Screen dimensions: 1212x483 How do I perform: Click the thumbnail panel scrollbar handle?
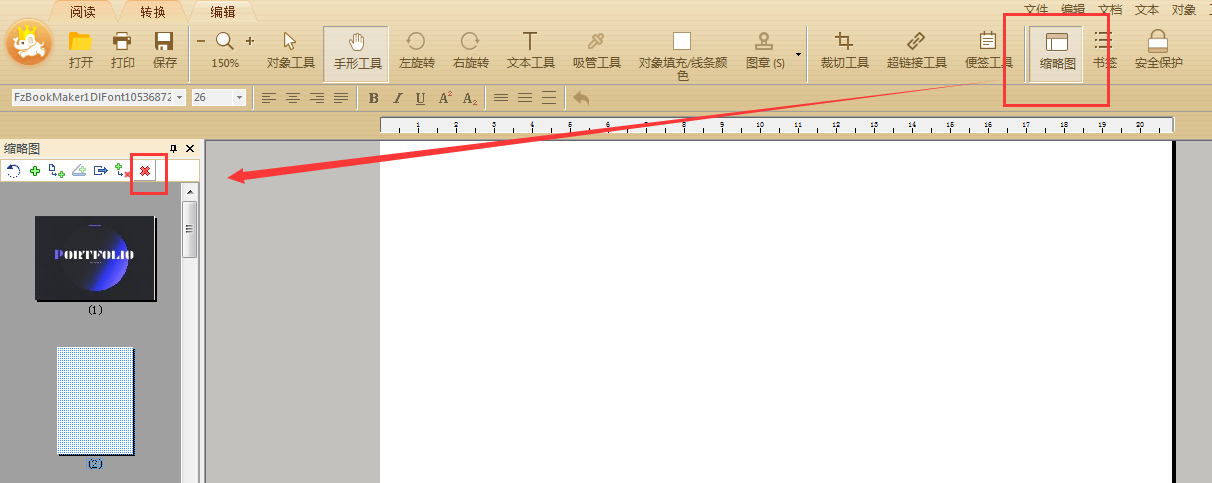tap(190, 229)
